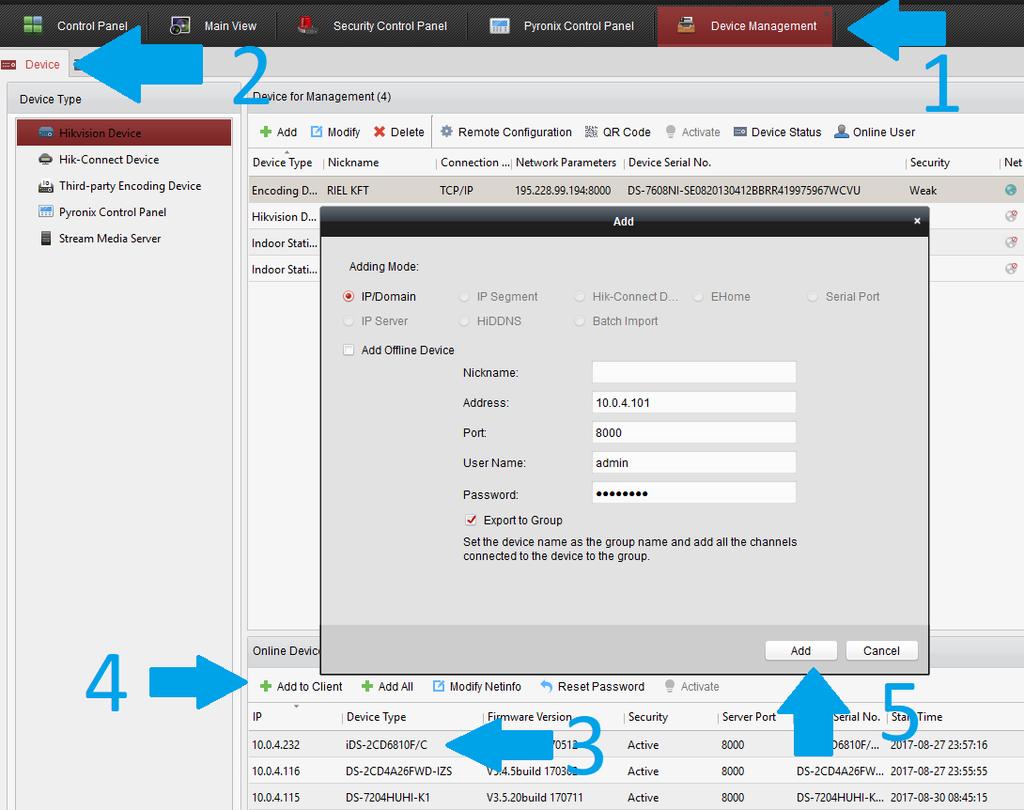Image resolution: width=1024 pixels, height=810 pixels.
Task: Click Add All online devices
Action: pyautogui.click(x=387, y=687)
